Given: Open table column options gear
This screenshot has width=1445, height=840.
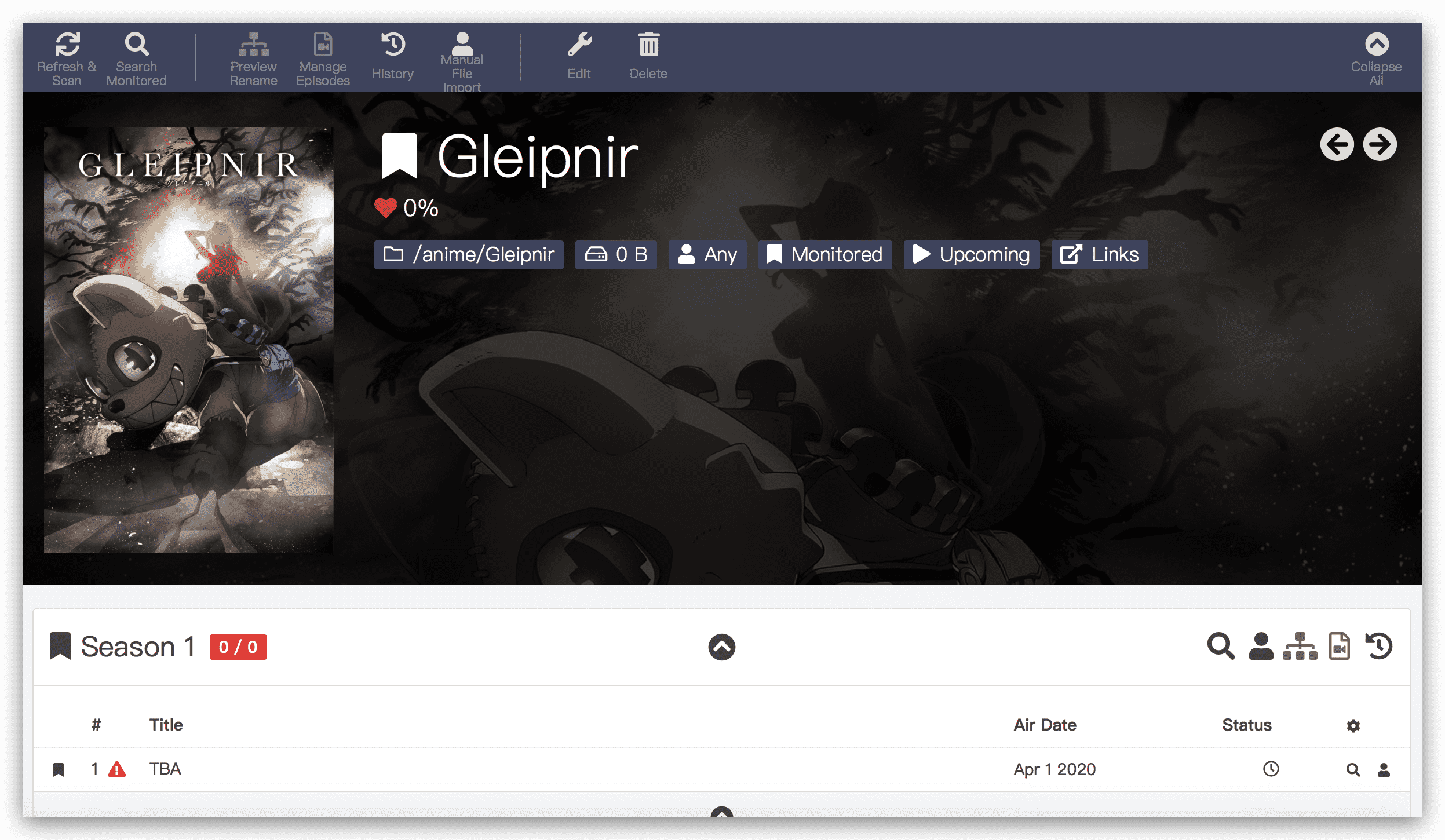Looking at the screenshot, I should pyautogui.click(x=1353, y=725).
